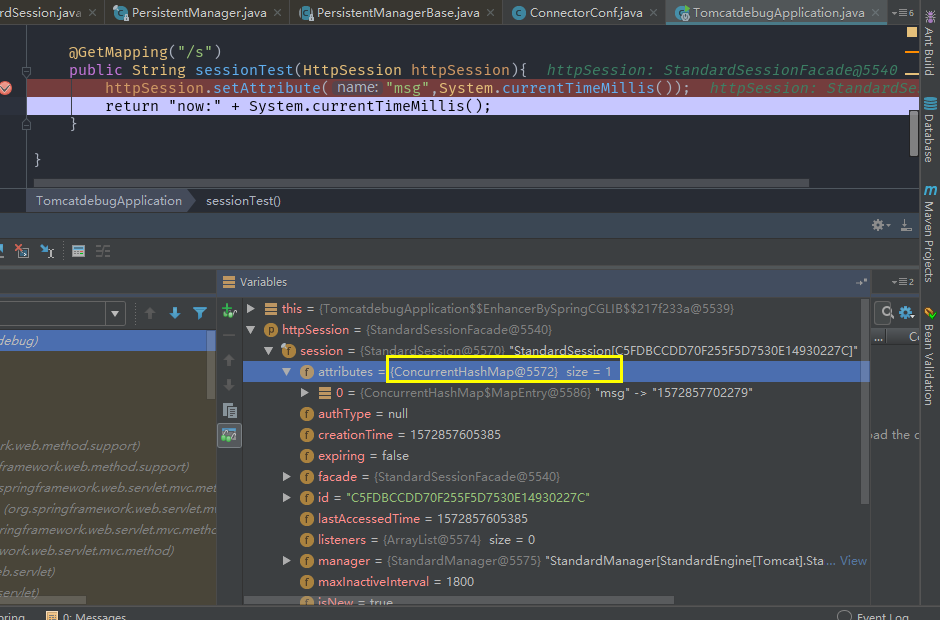The height and width of the screenshot is (620, 940).
Task: Click the TomcatdebugApplication breadcrumb
Action: tap(109, 201)
